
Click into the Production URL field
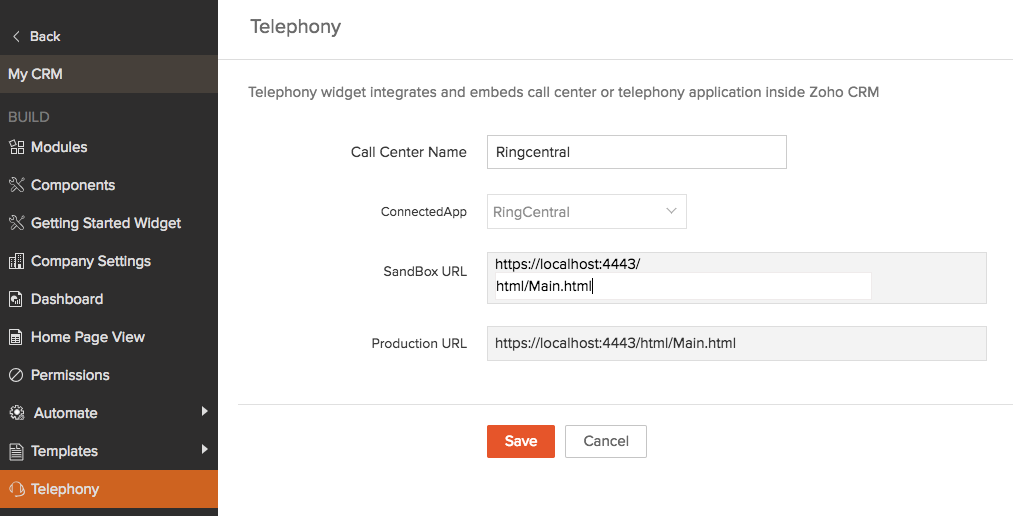[736, 343]
